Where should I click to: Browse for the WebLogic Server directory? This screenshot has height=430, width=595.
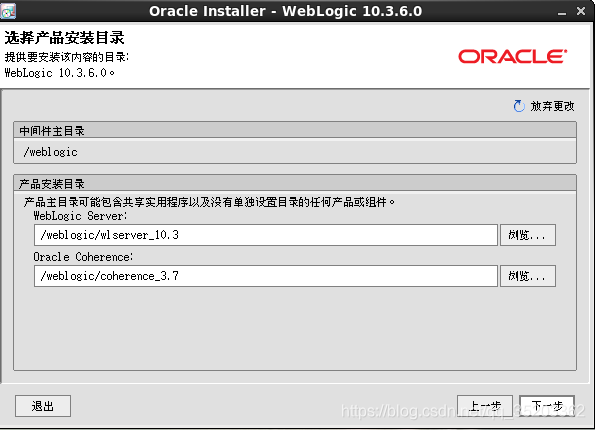tap(528, 235)
